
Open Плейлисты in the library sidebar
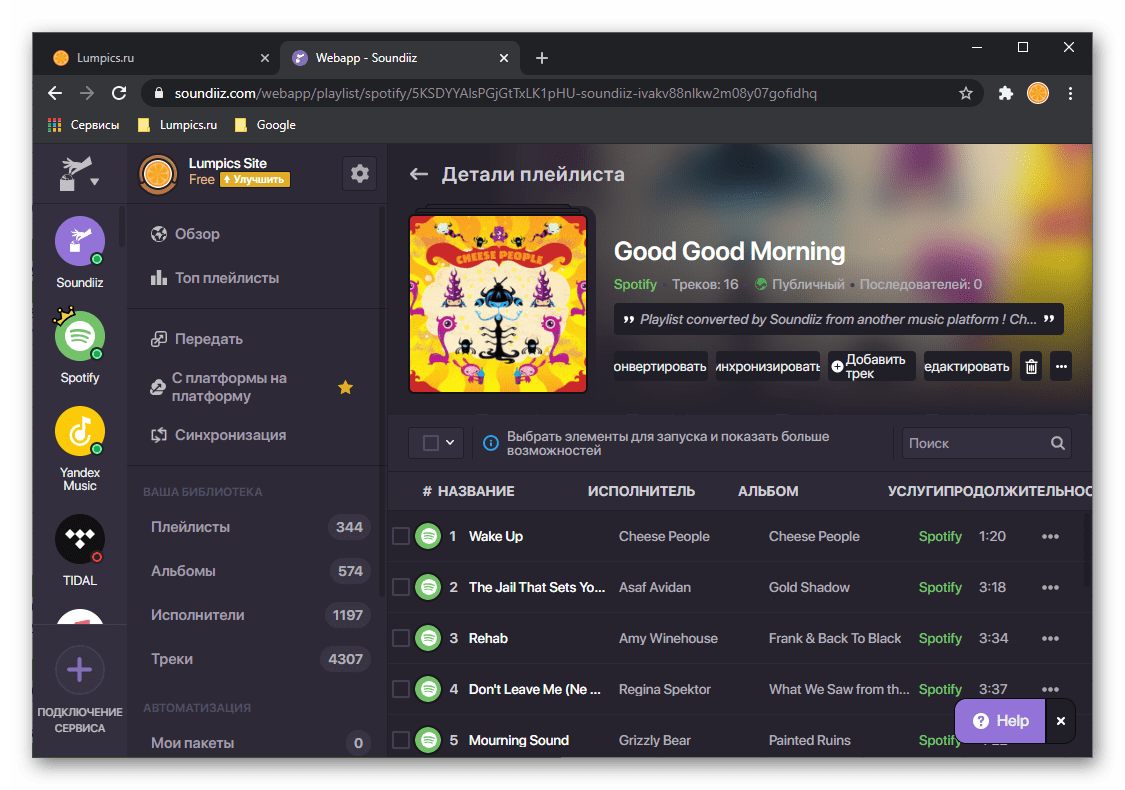pyautogui.click(x=190, y=527)
